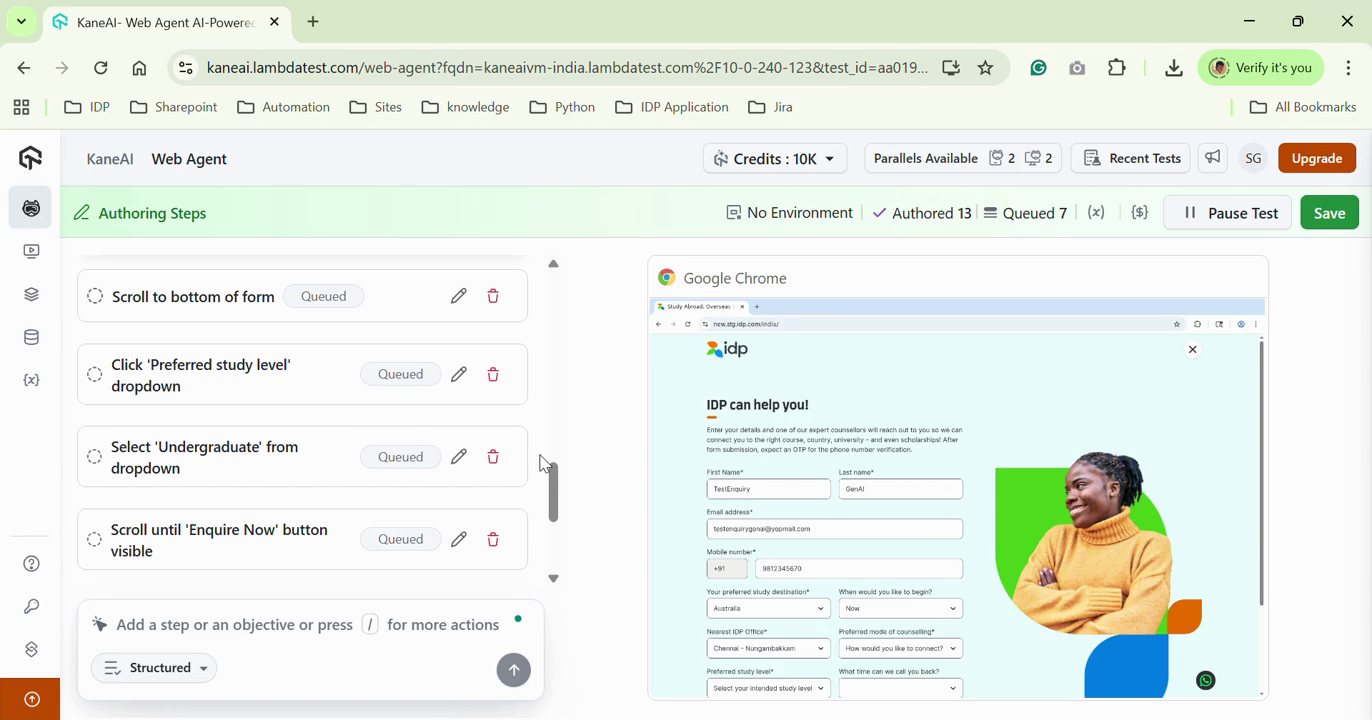The image size is (1372, 720).
Task: Open the key access sidebar icon
Action: coord(32,607)
